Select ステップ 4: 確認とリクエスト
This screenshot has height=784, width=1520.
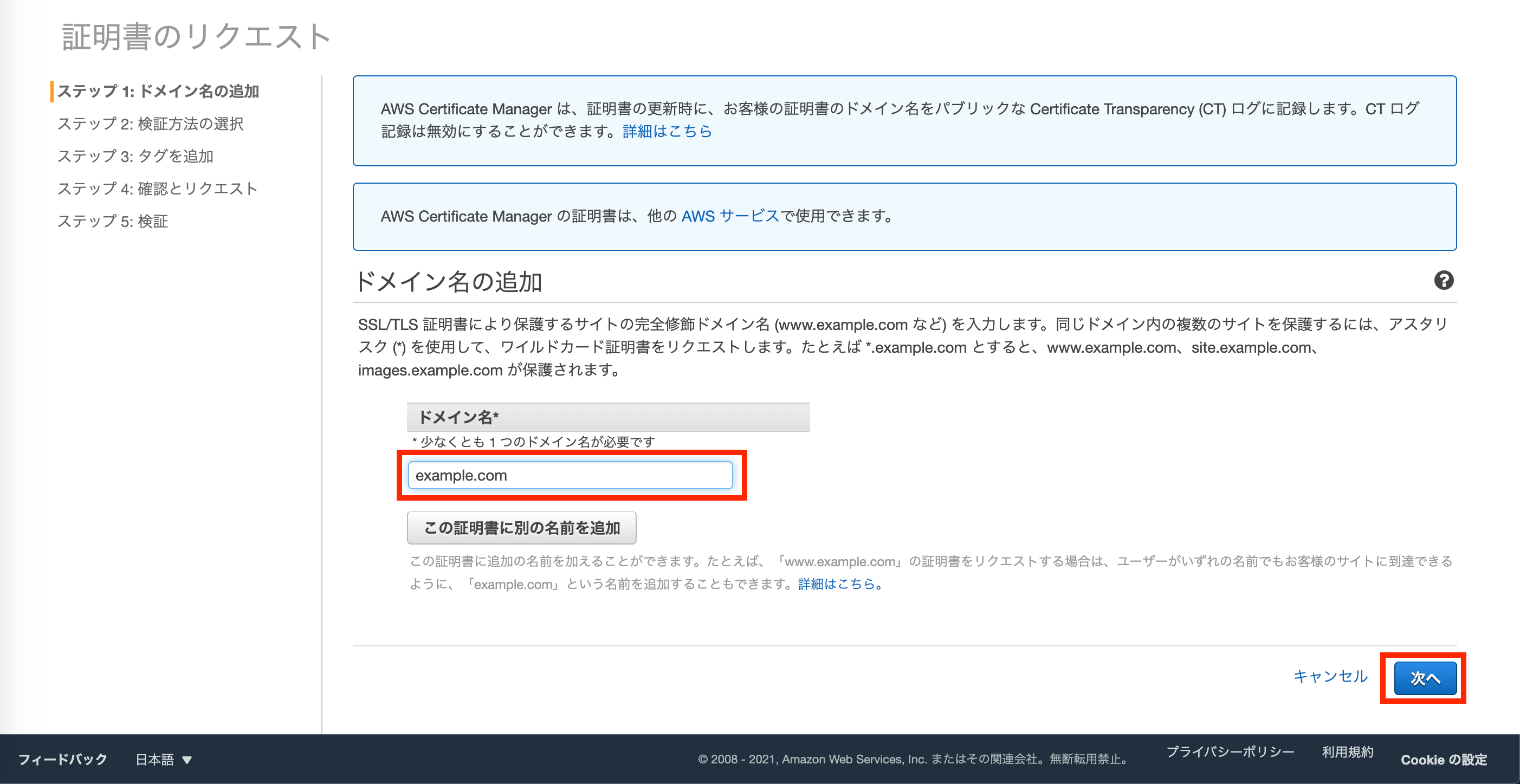click(157, 189)
